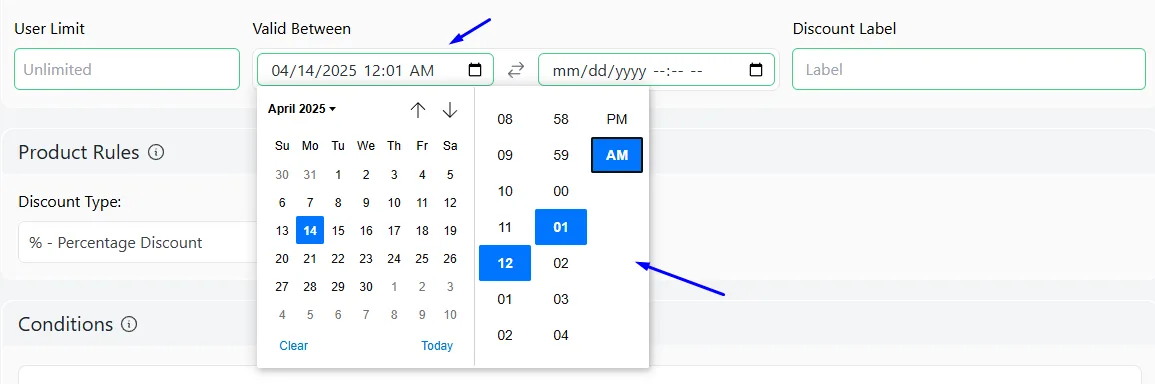The width and height of the screenshot is (1155, 384).
Task: Open the Percentage Discount type dropdown
Action: 138,242
